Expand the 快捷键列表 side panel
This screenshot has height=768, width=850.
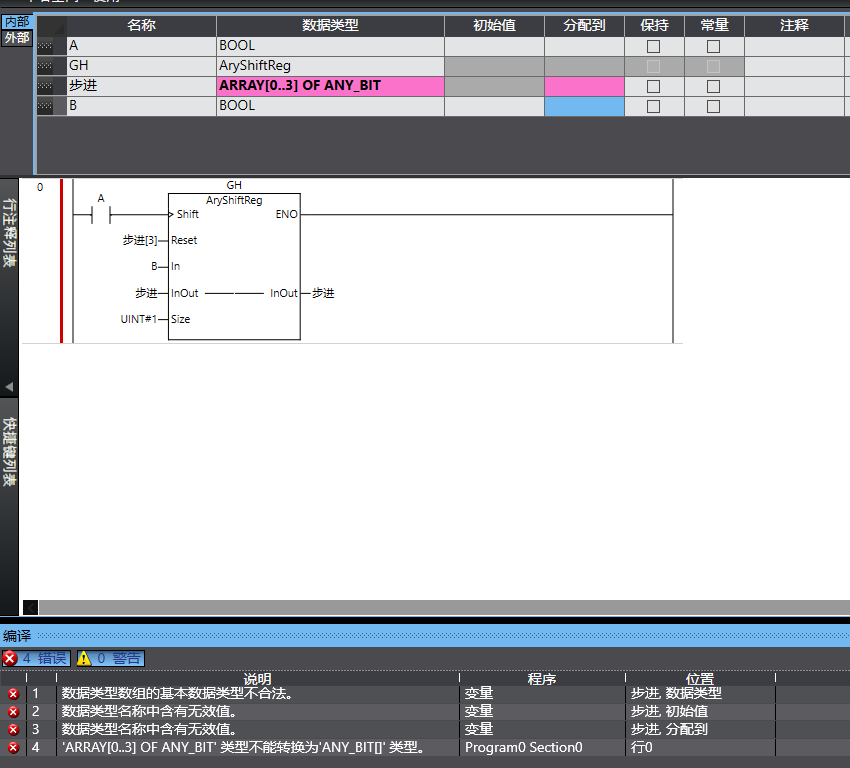(9, 450)
